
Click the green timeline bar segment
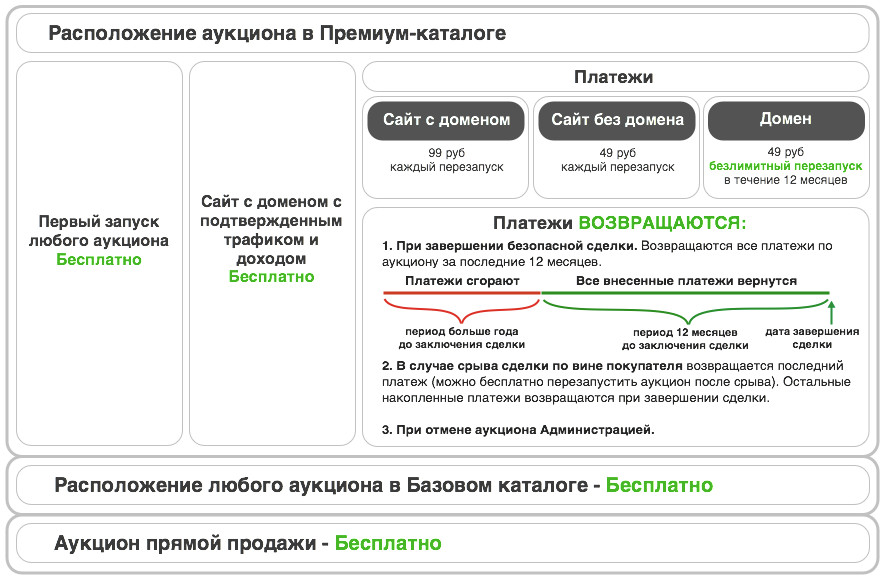coord(685,293)
